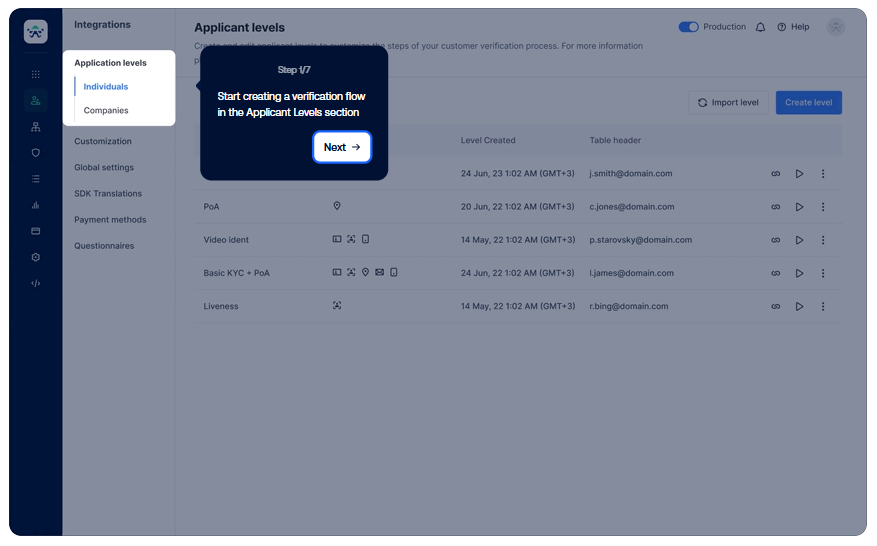Viewport: 877px width, 546px height.
Task: Open more options for Basic KYC + PoA
Action: coord(823,273)
